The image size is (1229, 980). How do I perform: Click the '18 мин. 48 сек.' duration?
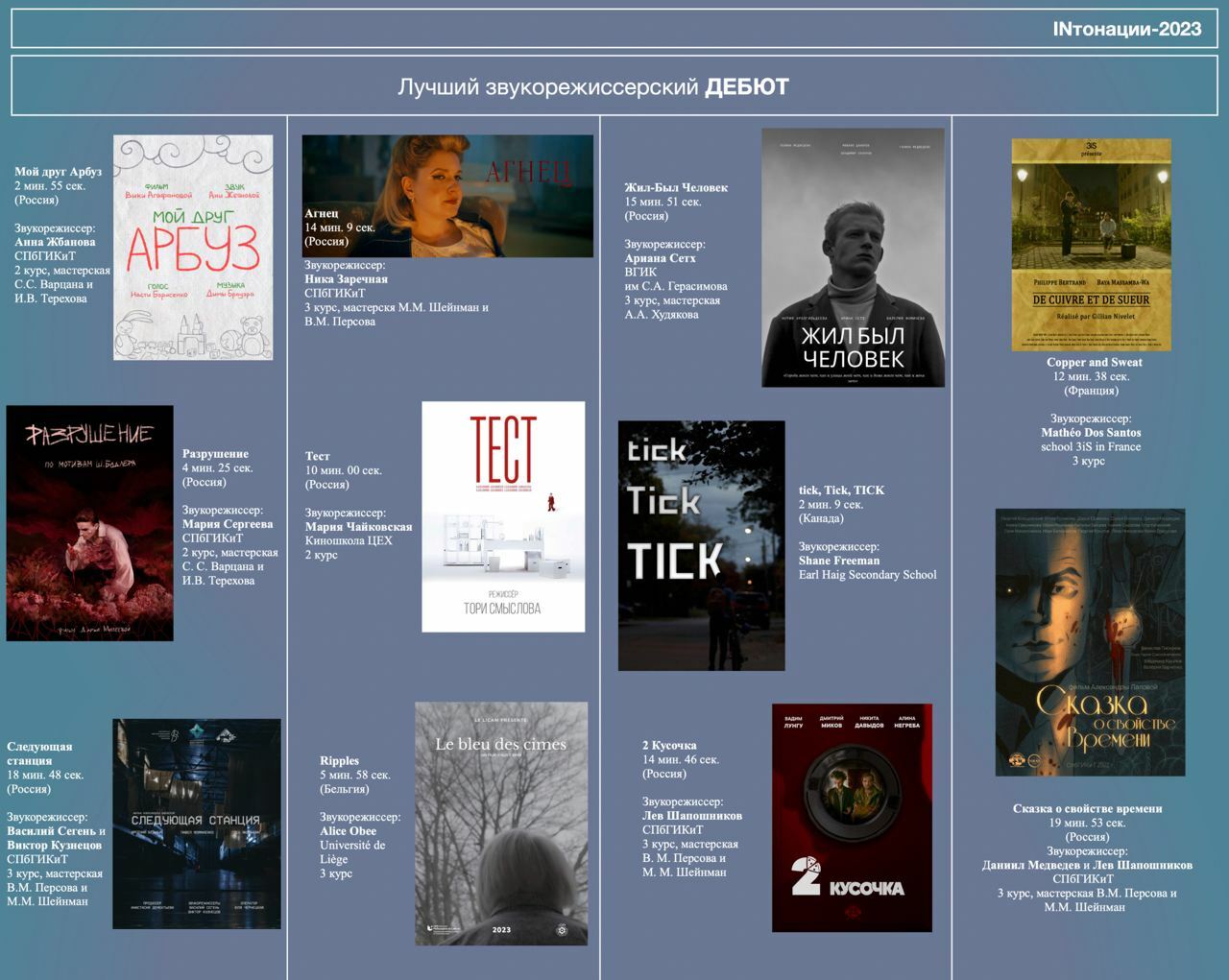click(45, 775)
